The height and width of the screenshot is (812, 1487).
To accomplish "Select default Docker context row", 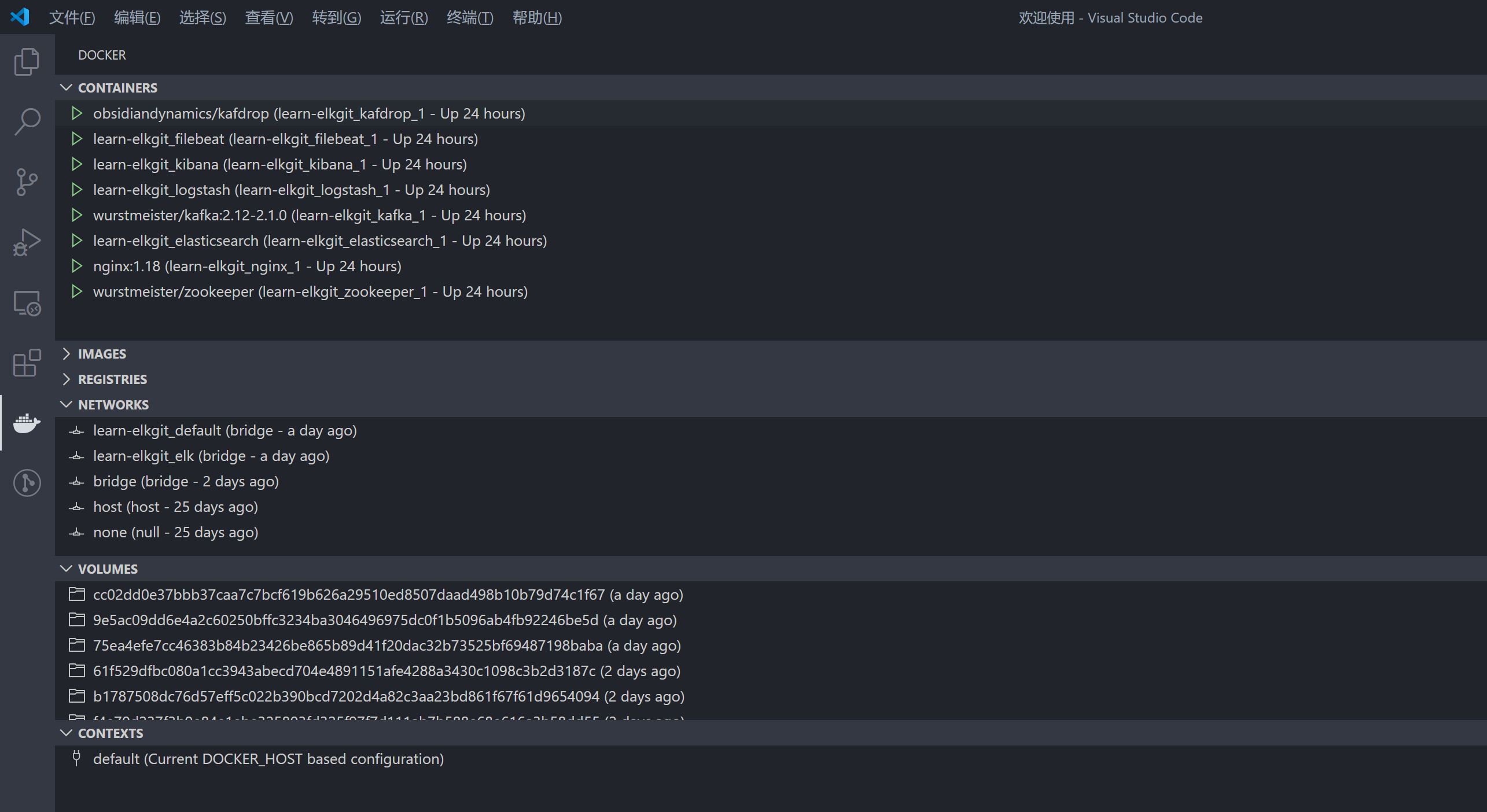I will (771, 759).
